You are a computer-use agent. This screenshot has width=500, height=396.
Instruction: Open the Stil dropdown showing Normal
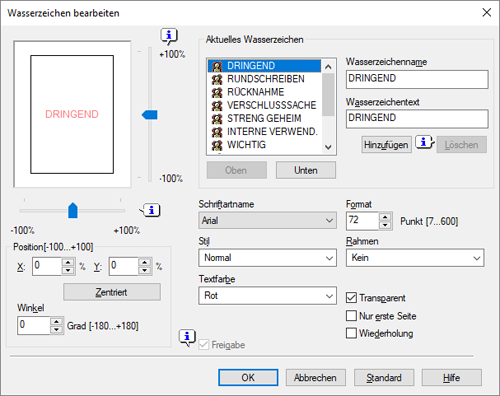267,258
